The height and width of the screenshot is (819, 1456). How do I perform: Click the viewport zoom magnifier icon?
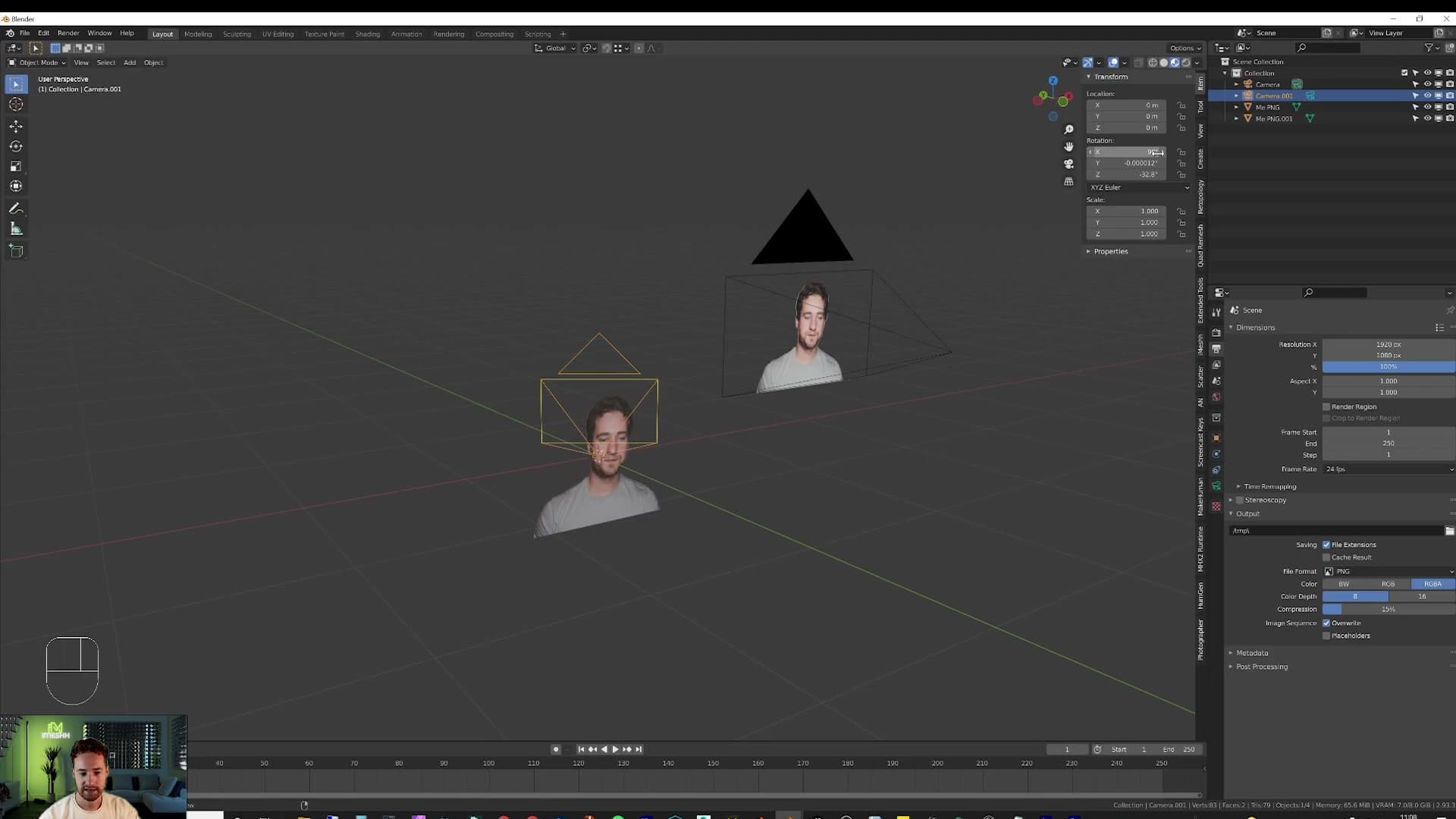[x=1068, y=130]
